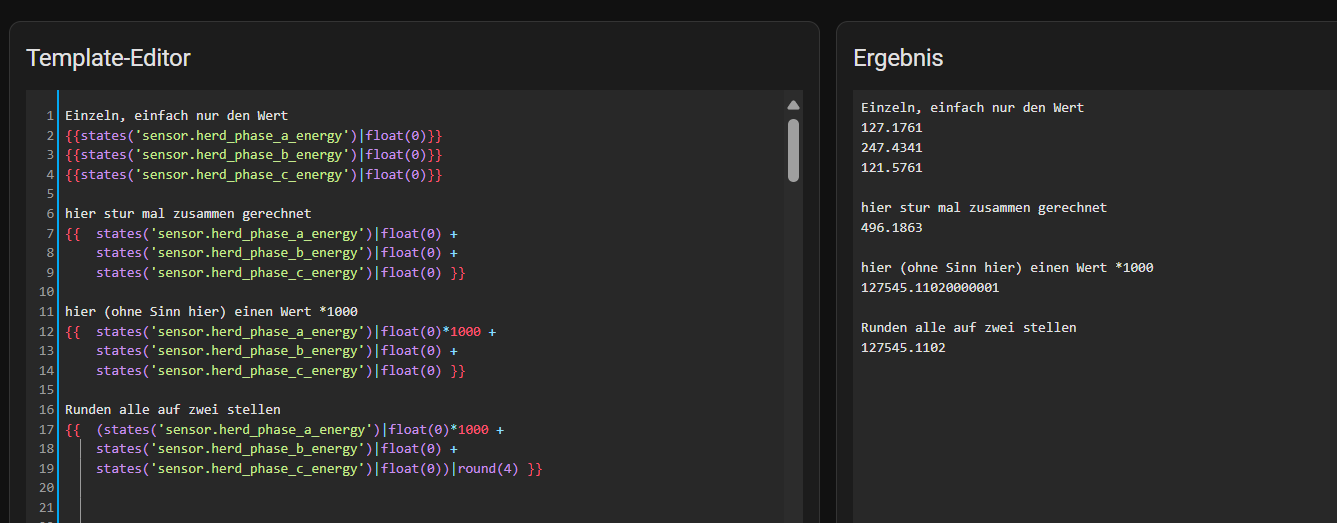Viewport: 1337px width, 523px height.
Task: Click result 127545.11020000001
Action: click(930, 288)
